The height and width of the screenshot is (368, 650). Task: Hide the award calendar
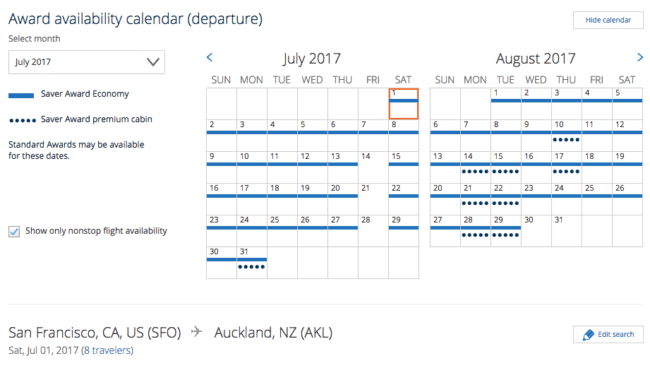pos(608,20)
